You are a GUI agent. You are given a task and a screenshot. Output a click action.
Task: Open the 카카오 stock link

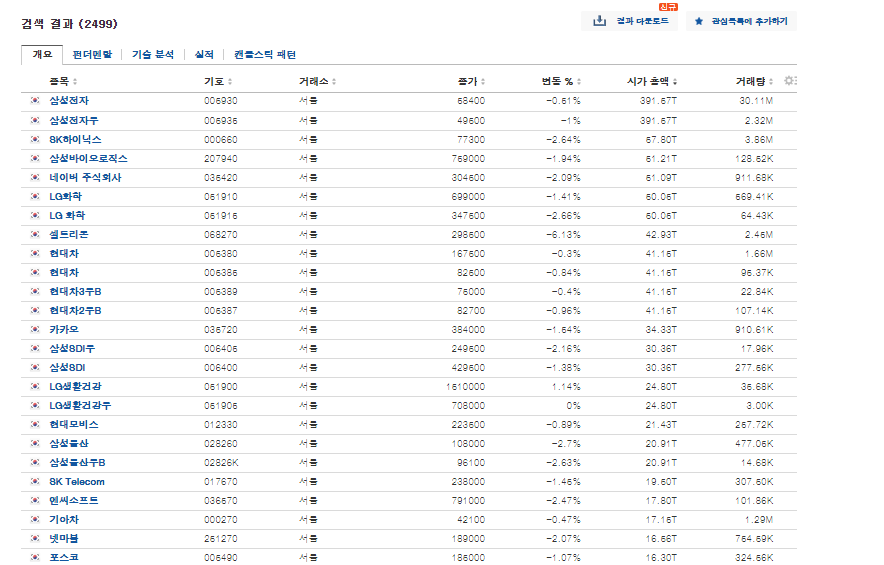tap(64, 329)
